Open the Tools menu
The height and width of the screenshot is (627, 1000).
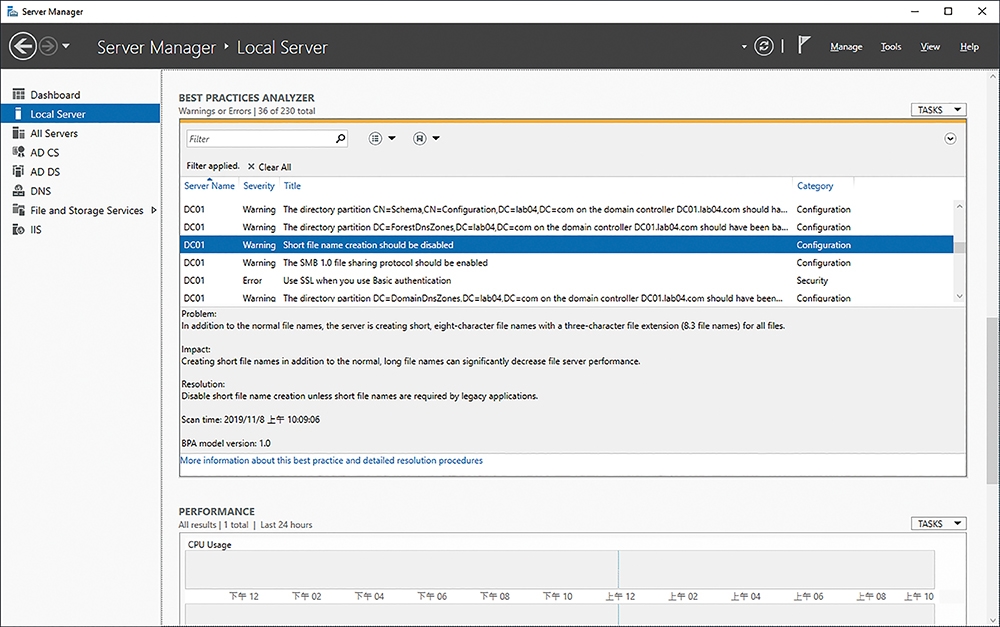(890, 47)
